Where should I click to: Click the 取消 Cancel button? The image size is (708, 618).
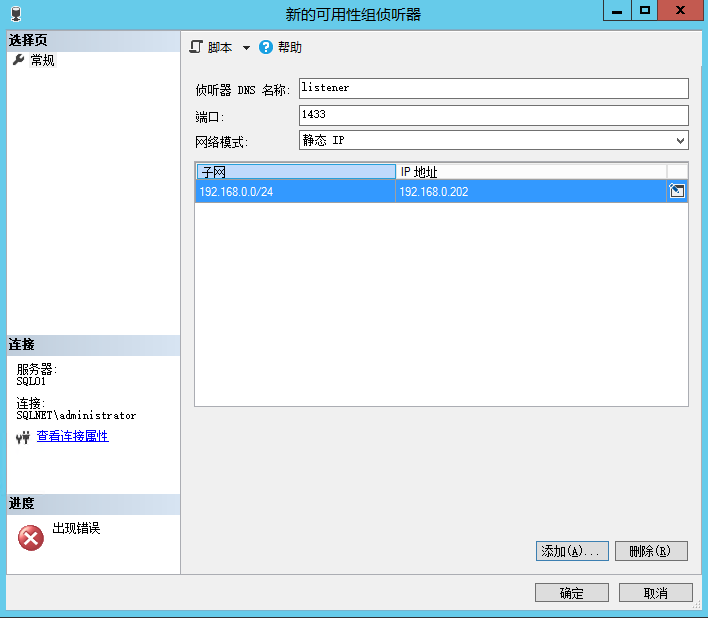click(656, 593)
